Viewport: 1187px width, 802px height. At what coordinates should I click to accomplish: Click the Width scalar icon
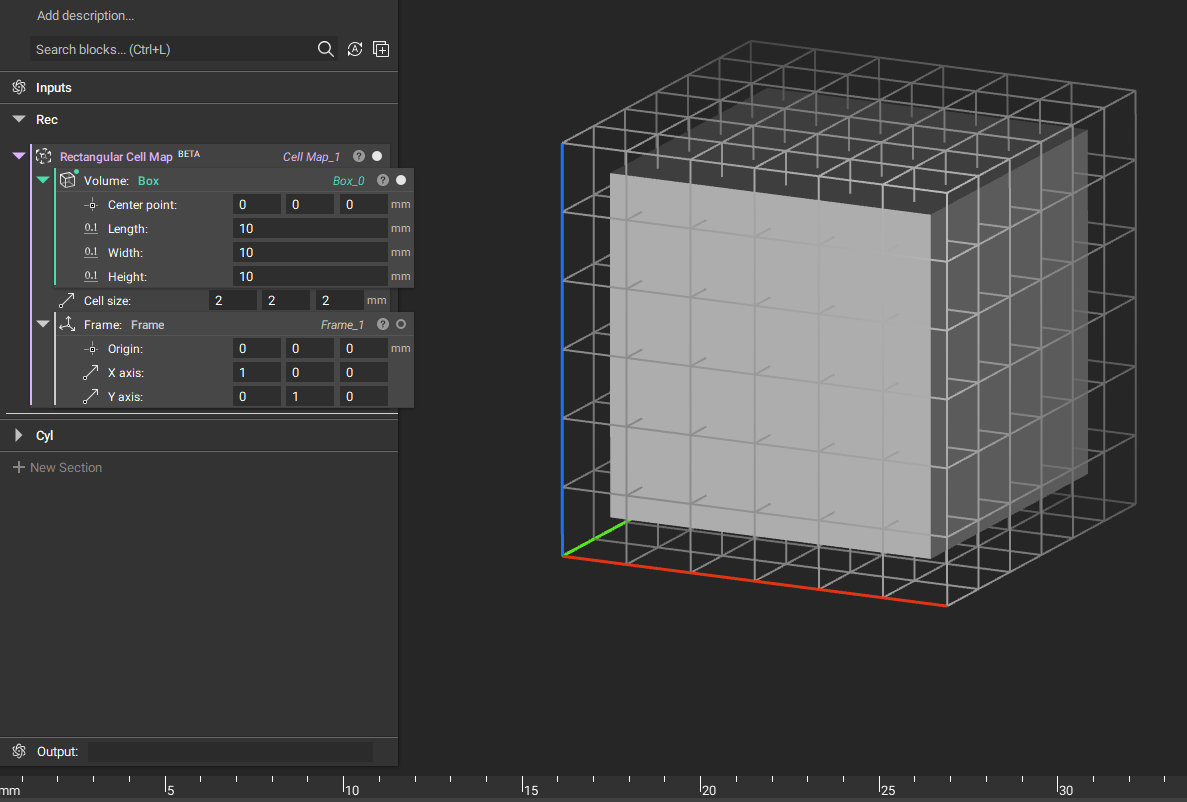click(x=91, y=252)
